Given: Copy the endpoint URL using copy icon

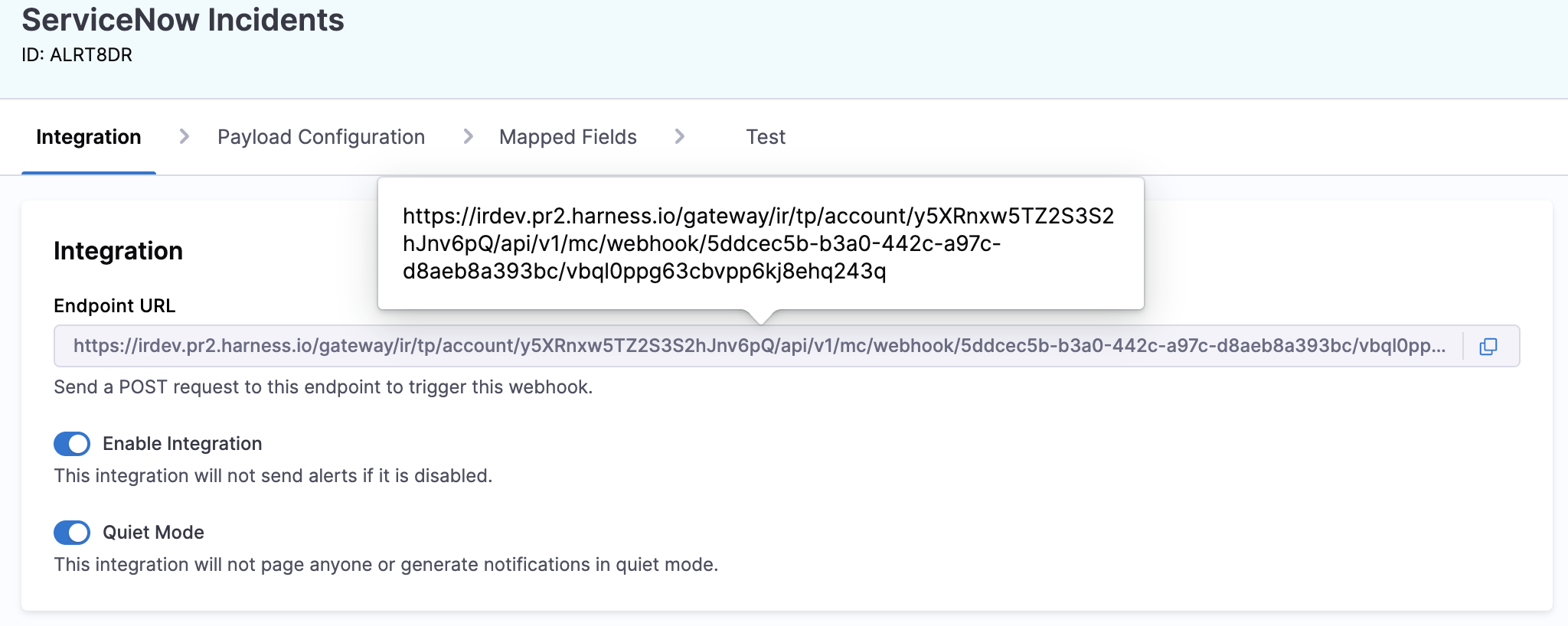Looking at the screenshot, I should [1488, 347].
